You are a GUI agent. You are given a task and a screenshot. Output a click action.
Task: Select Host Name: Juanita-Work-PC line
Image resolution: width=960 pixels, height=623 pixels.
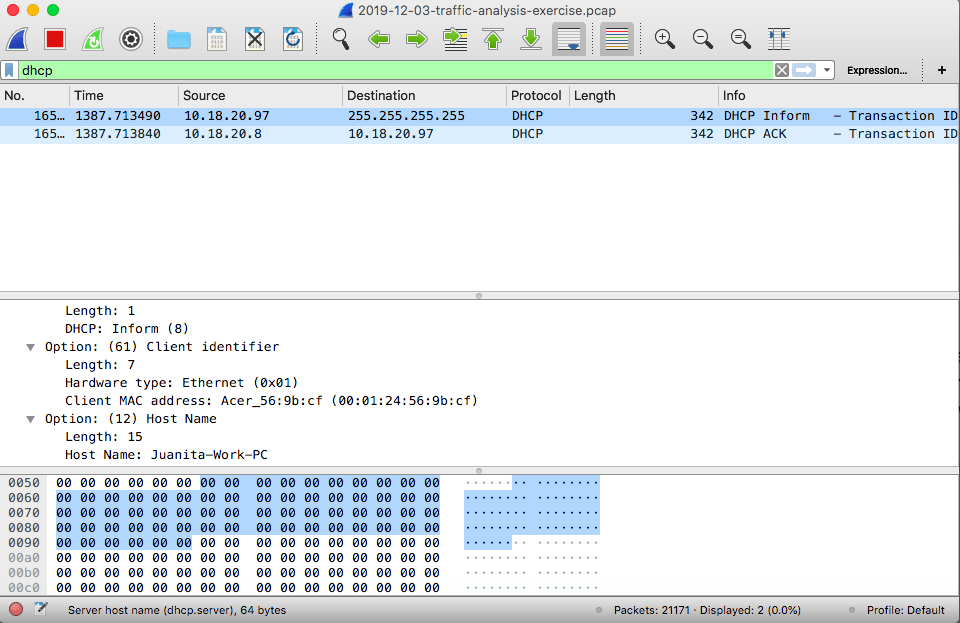tap(167, 455)
